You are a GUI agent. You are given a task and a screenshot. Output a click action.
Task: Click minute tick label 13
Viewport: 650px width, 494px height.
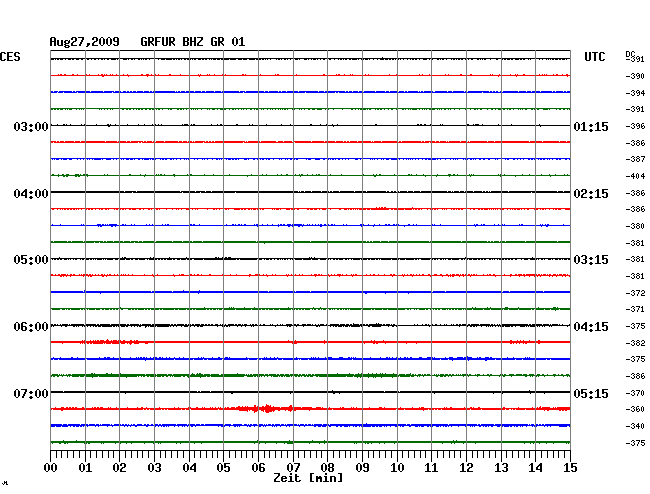coord(501,468)
